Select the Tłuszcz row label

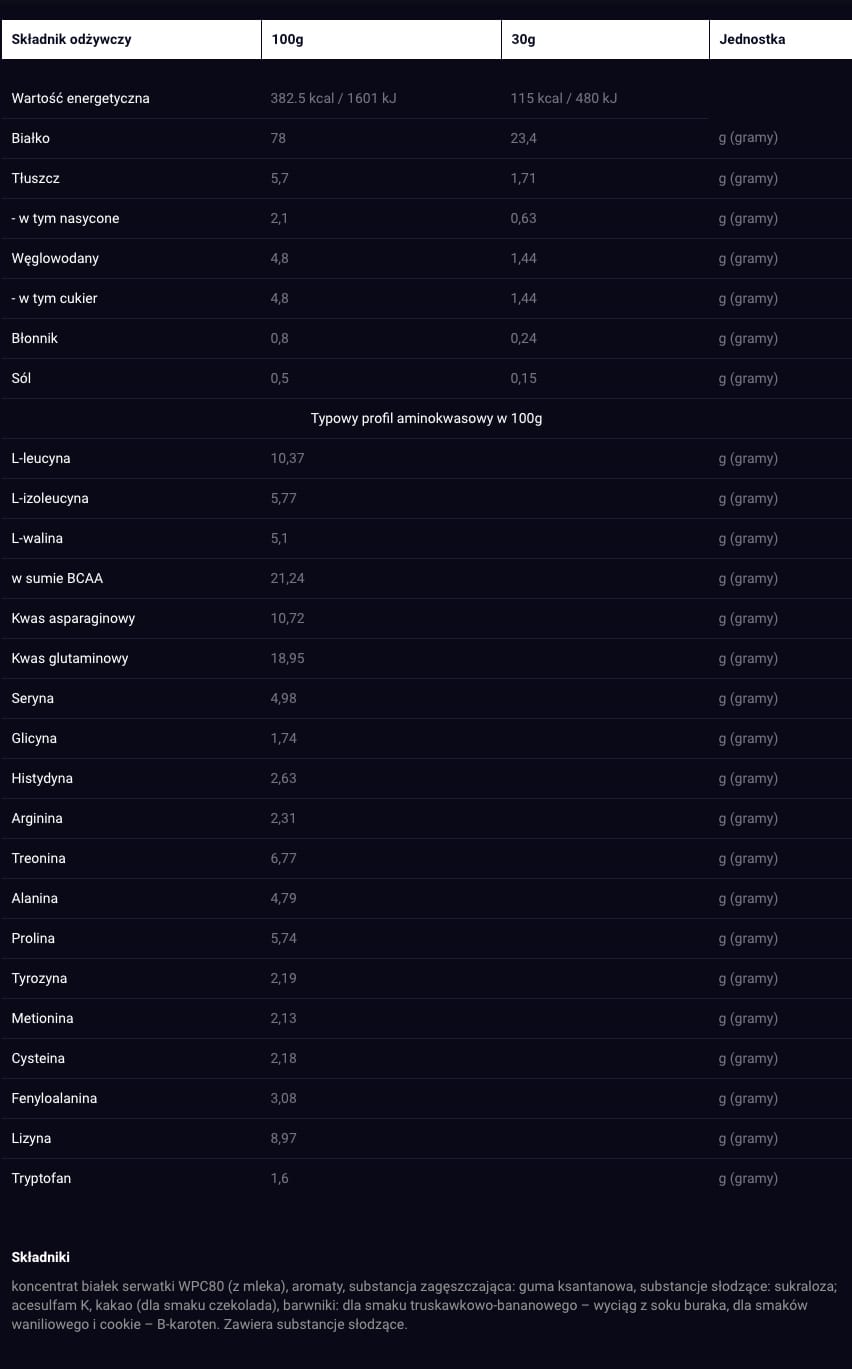36,178
